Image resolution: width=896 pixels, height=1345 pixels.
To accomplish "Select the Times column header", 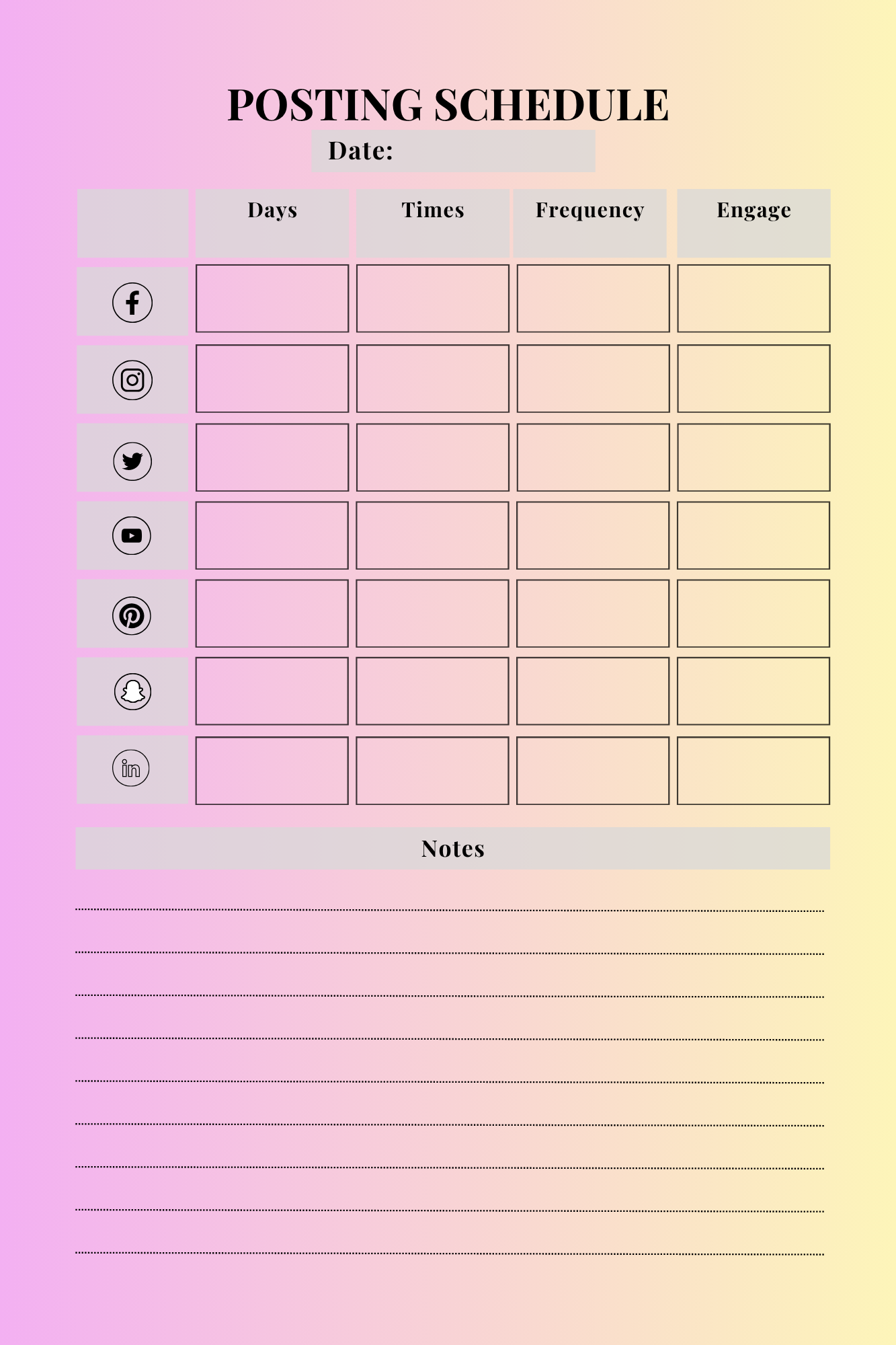I will click(433, 210).
